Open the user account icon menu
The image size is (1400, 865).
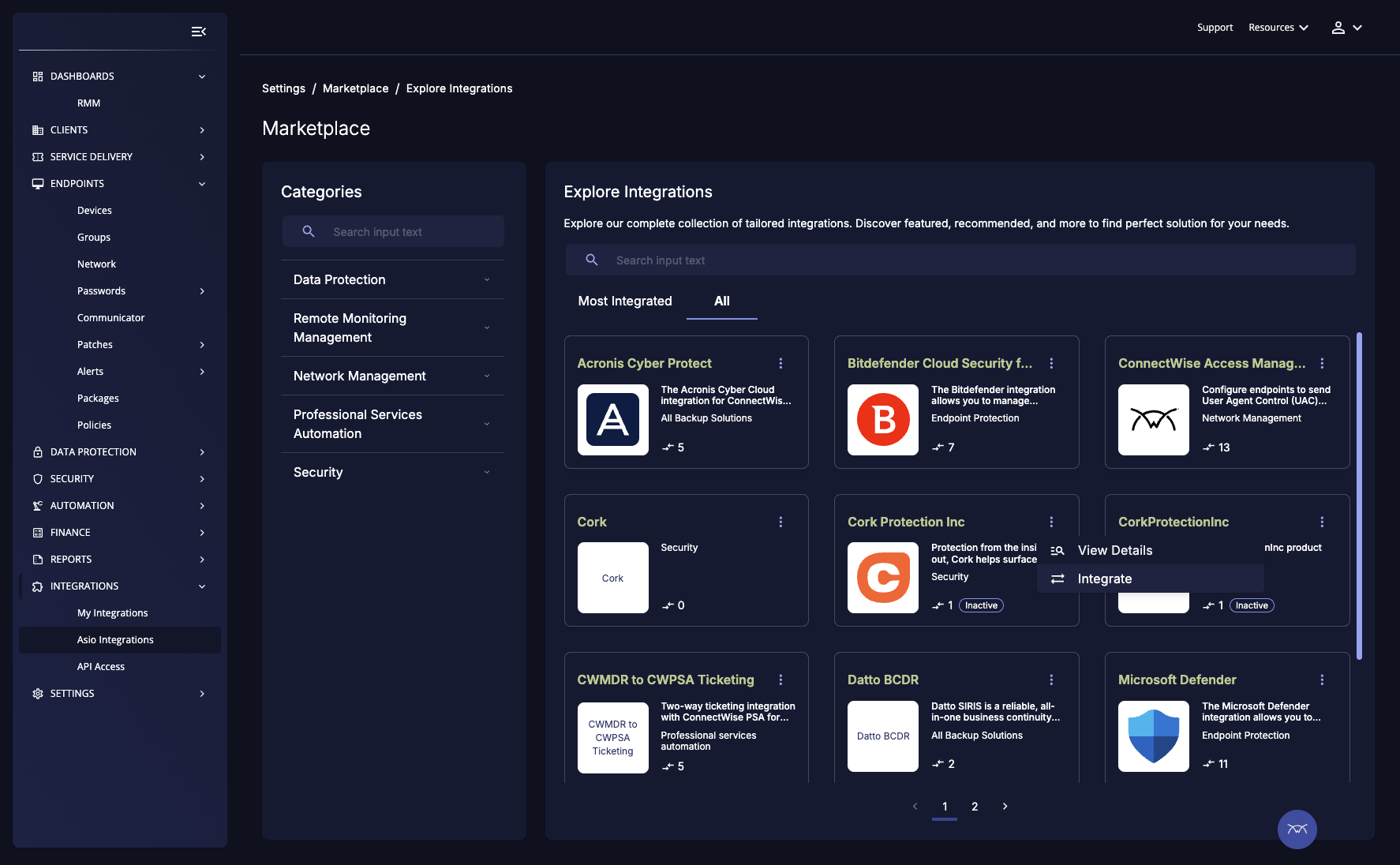pyautogui.click(x=1346, y=28)
